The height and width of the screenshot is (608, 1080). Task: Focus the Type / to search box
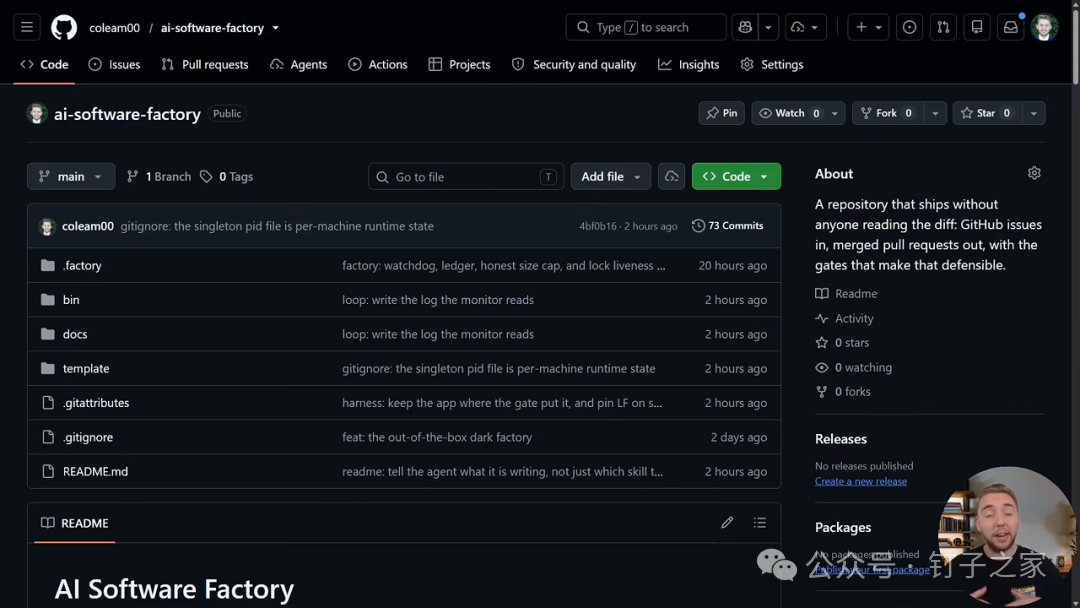pyautogui.click(x=646, y=28)
